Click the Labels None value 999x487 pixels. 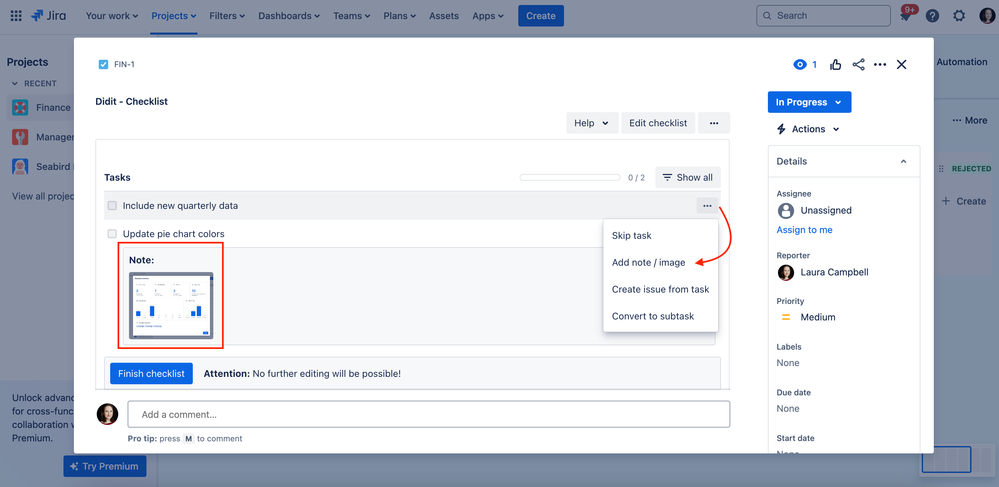(x=787, y=363)
